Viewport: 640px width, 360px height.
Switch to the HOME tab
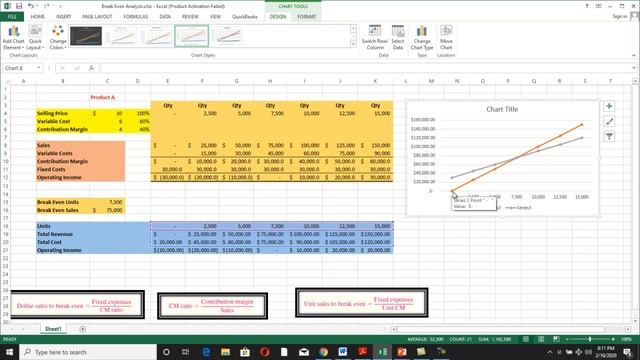(38, 17)
